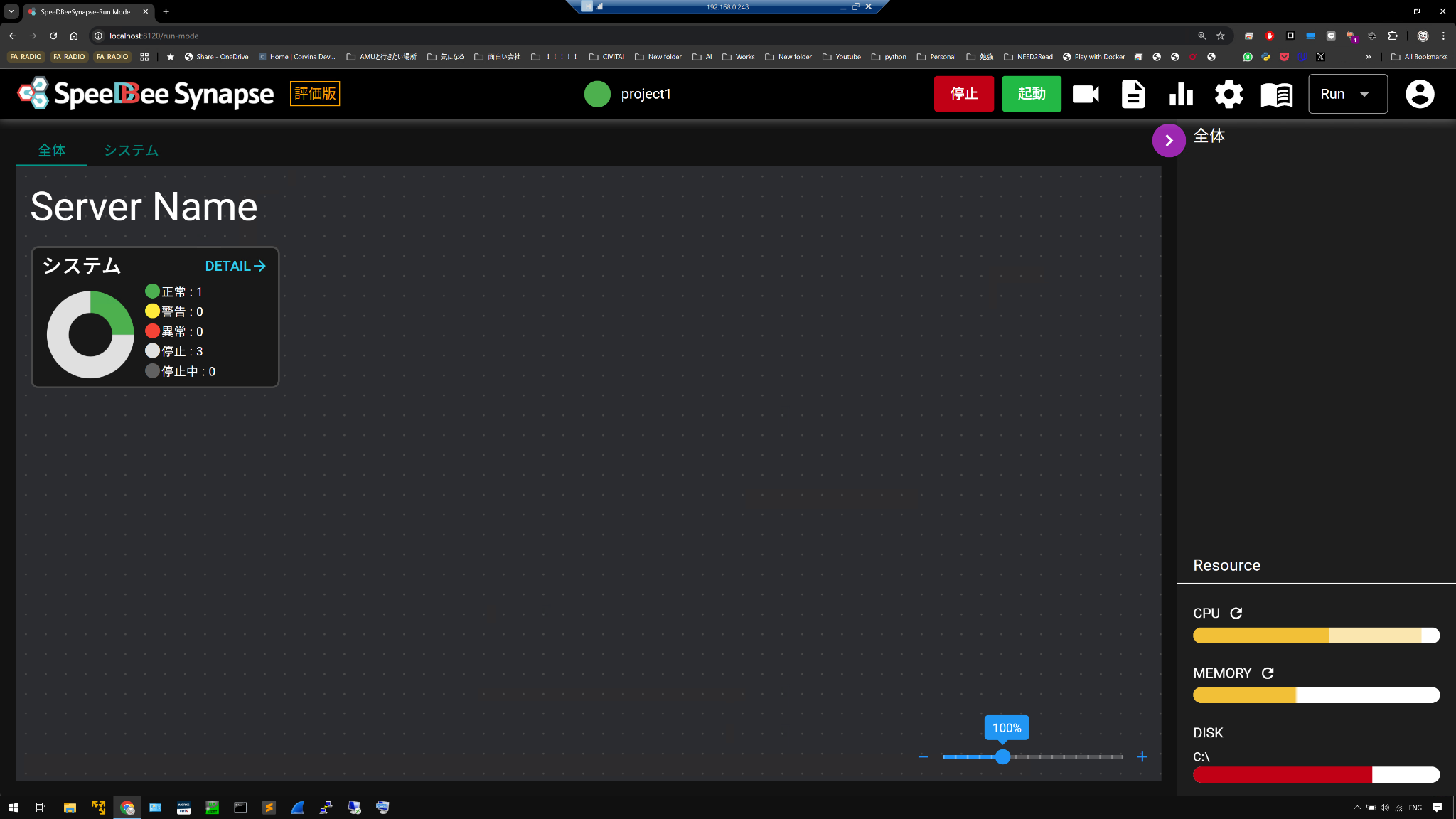Open the Run mode dropdown

pos(1347,94)
